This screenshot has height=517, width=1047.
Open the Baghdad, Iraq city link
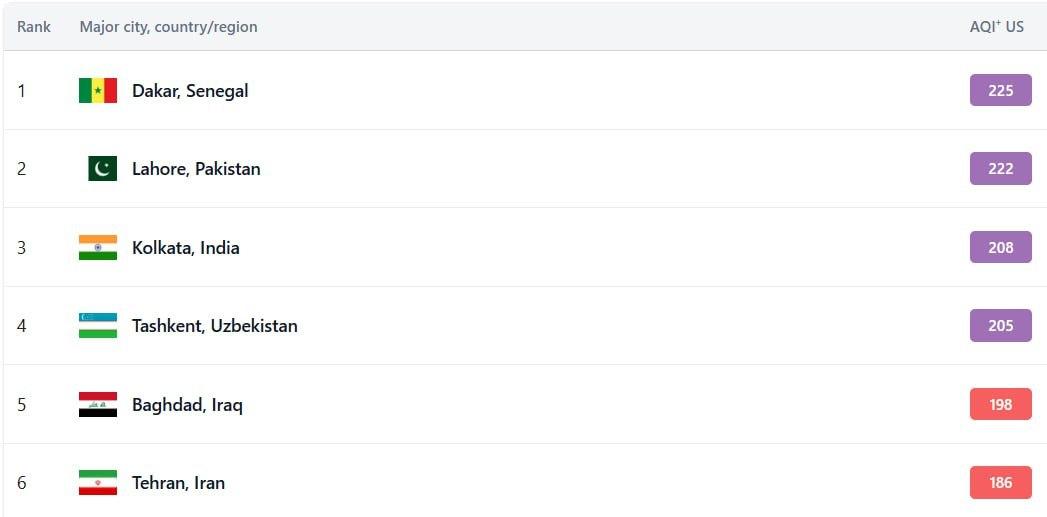coord(188,405)
